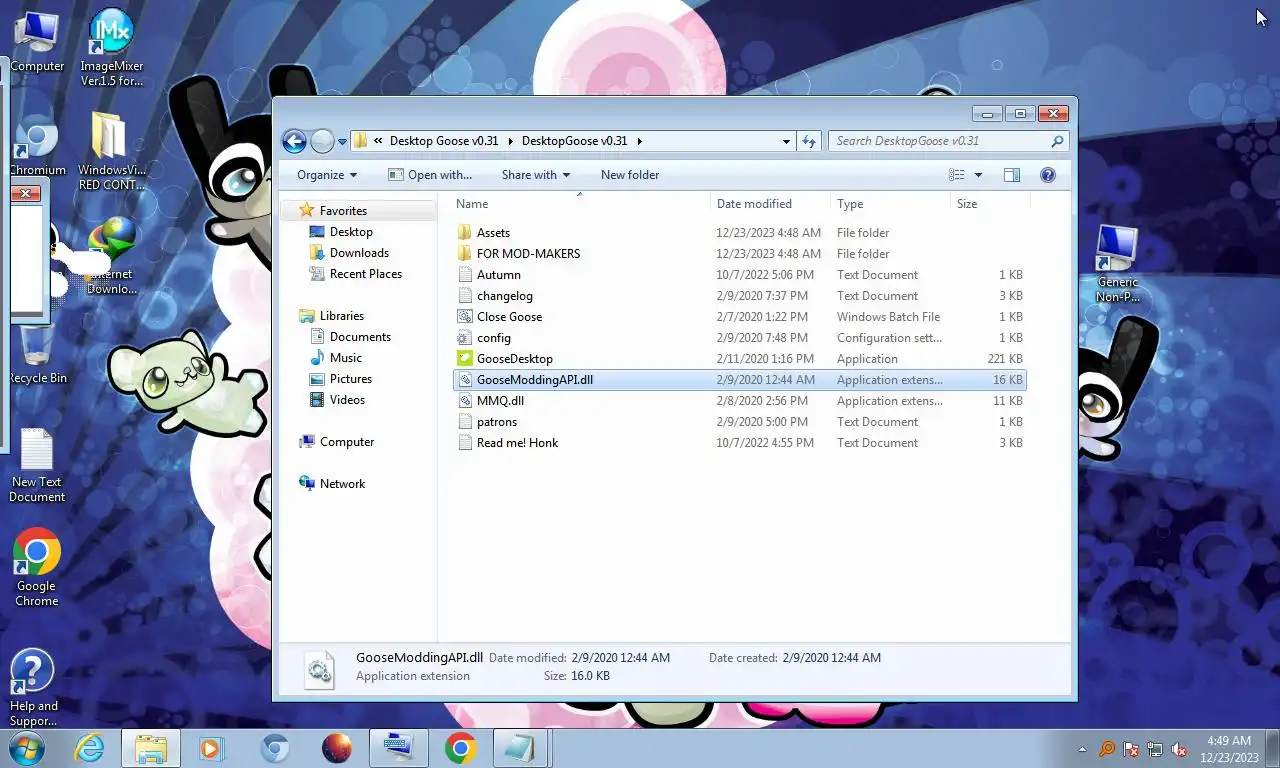Click the search magnifier icon in Explorer
The width and height of the screenshot is (1280, 768).
point(1057,141)
